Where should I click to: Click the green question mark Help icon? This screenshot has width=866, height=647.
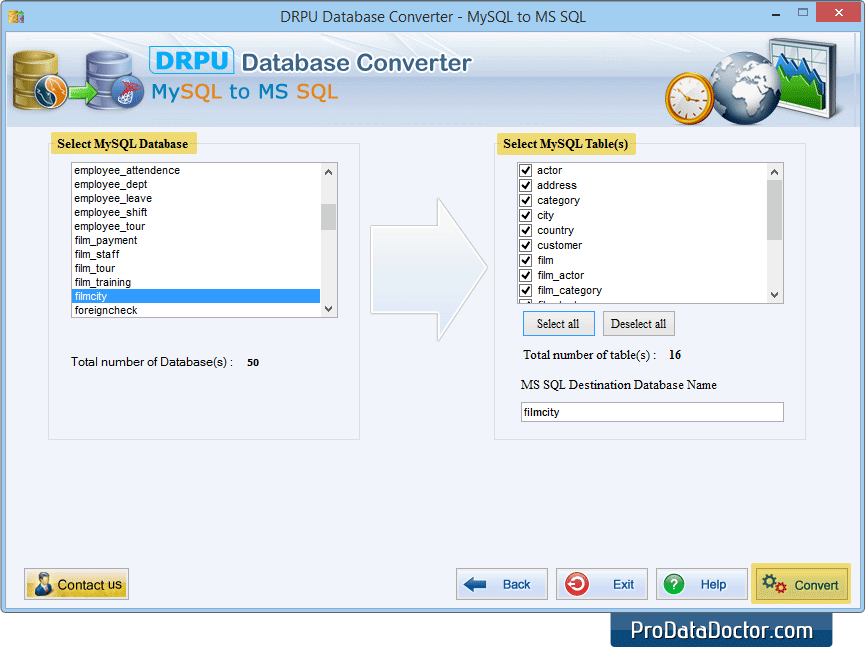674,584
